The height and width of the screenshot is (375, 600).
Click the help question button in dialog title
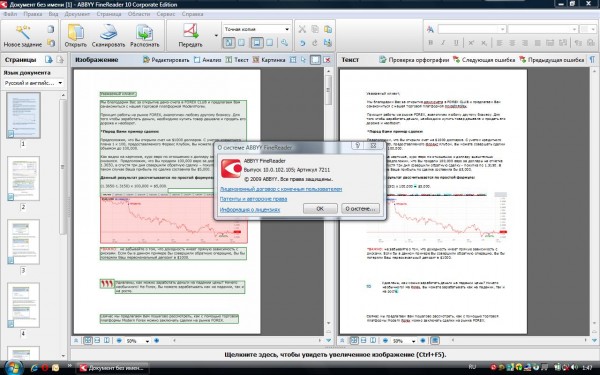(x=358, y=145)
